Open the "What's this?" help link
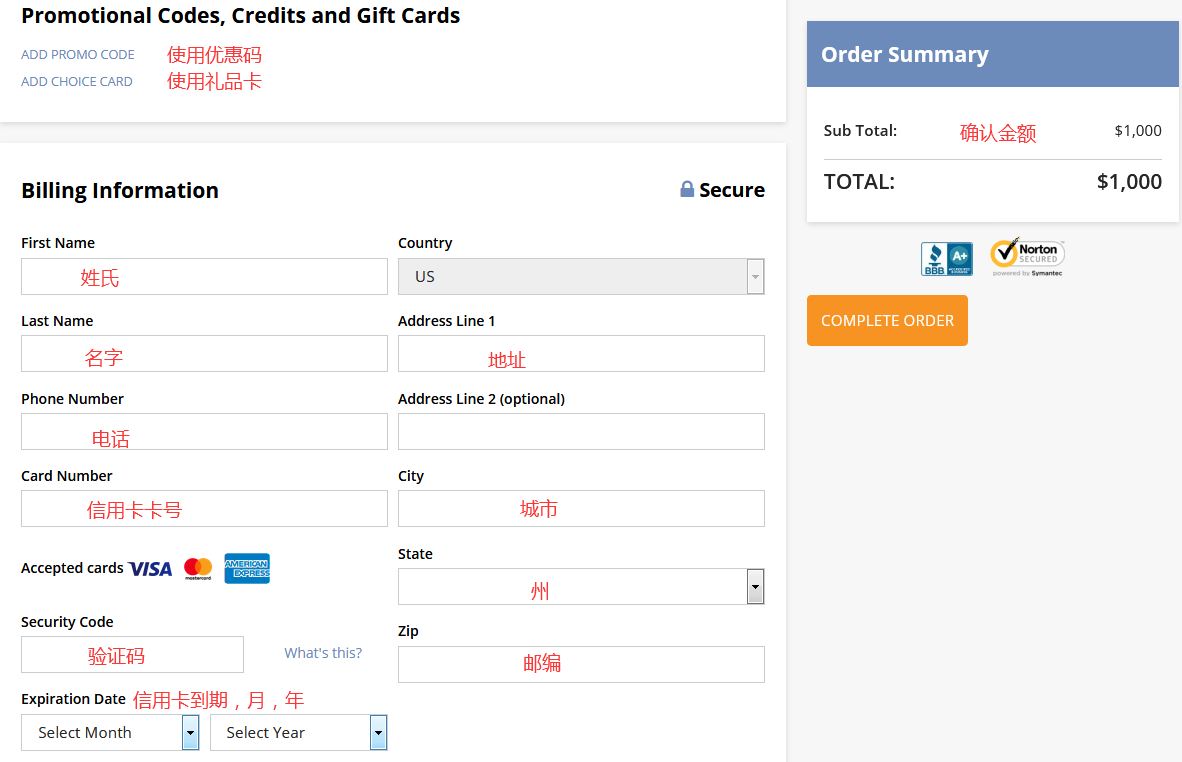The height and width of the screenshot is (762, 1182). click(x=323, y=653)
